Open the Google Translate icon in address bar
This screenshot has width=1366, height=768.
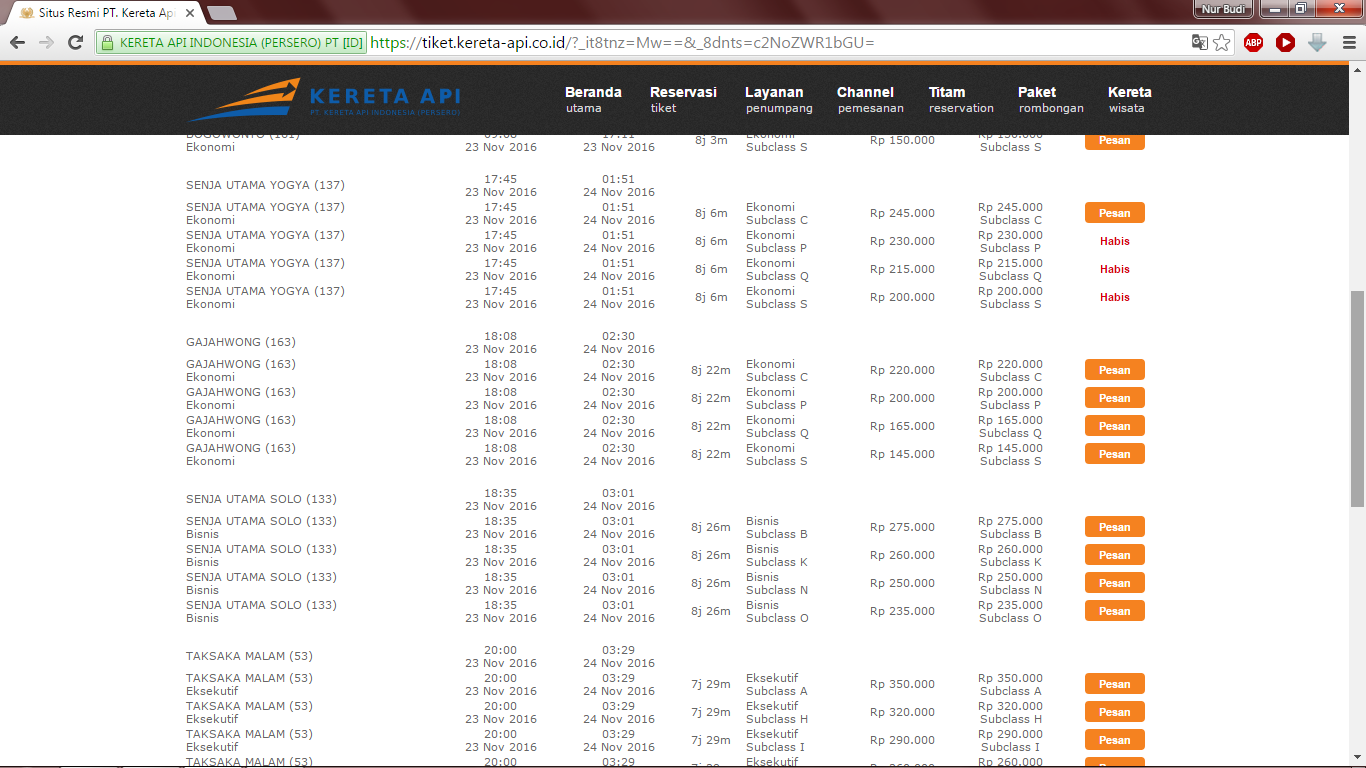(1199, 42)
